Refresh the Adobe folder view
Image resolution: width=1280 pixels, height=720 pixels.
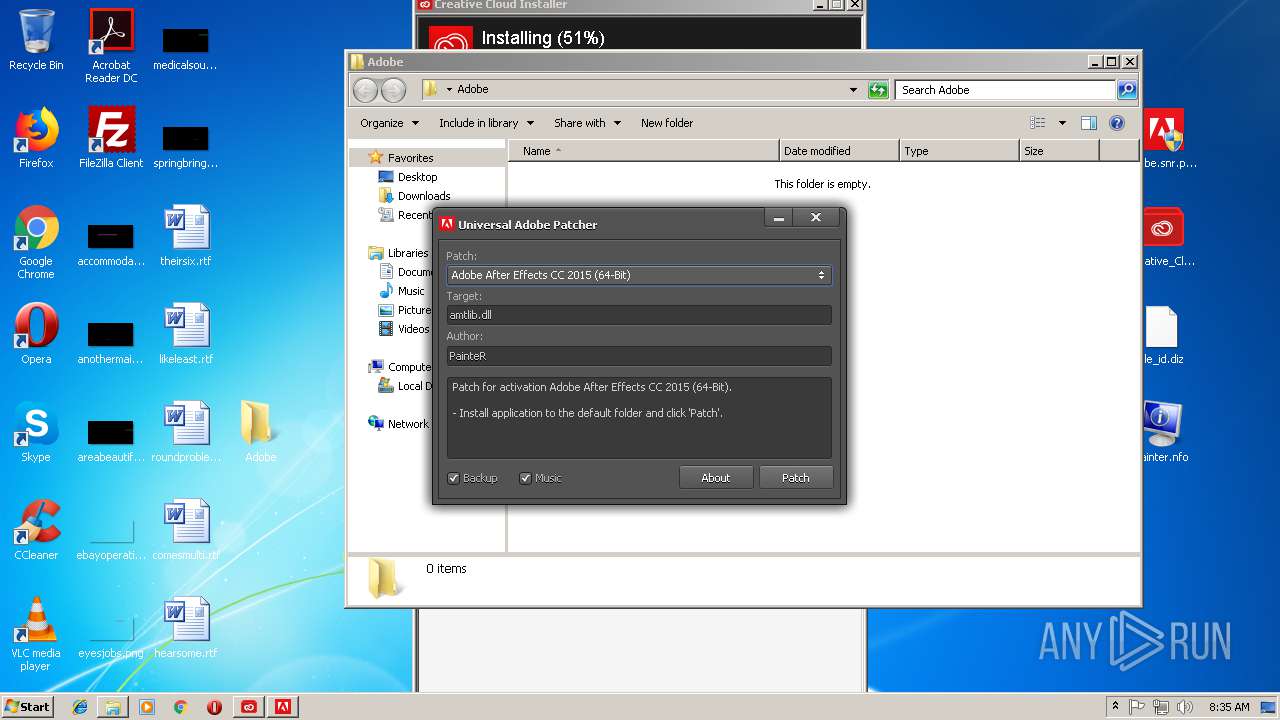pos(878,90)
